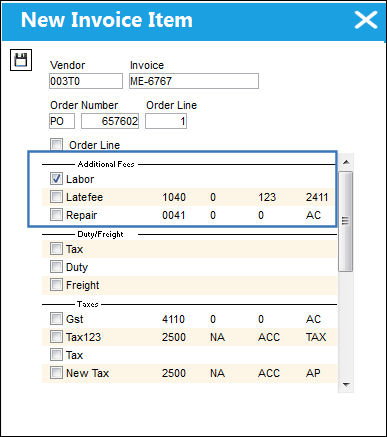Select the value 2411 in Latefee row
Viewport: 387px width, 437px height.
point(317,197)
